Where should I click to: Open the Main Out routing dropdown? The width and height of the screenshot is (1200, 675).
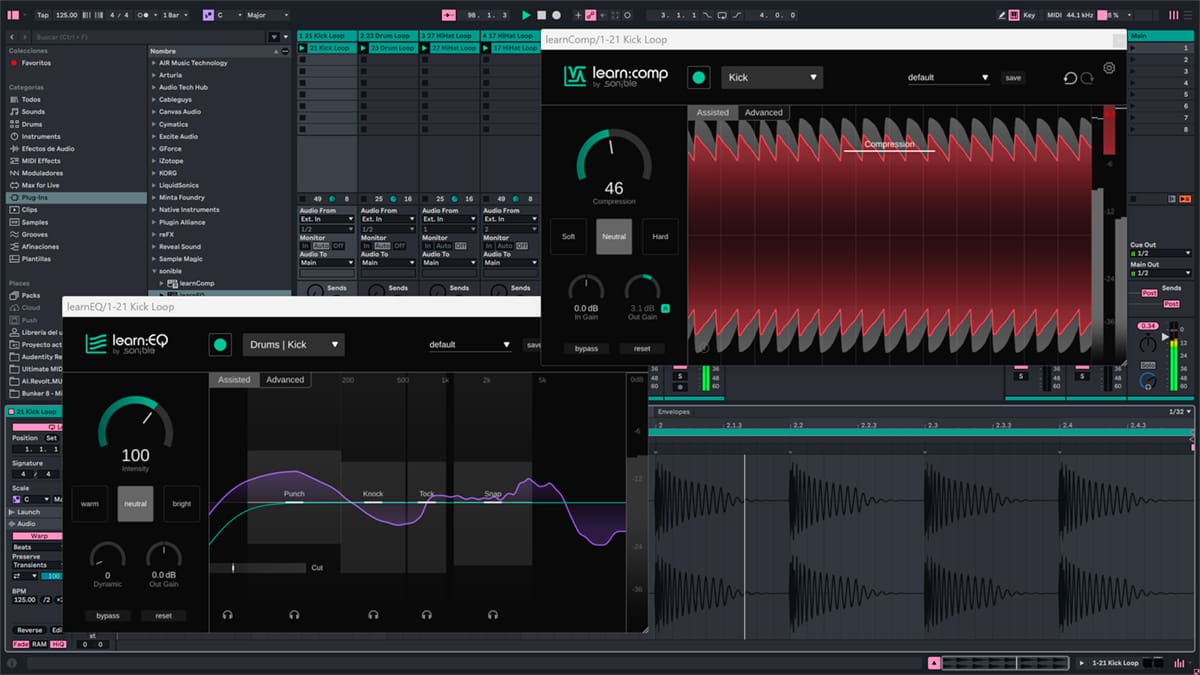coord(1160,273)
